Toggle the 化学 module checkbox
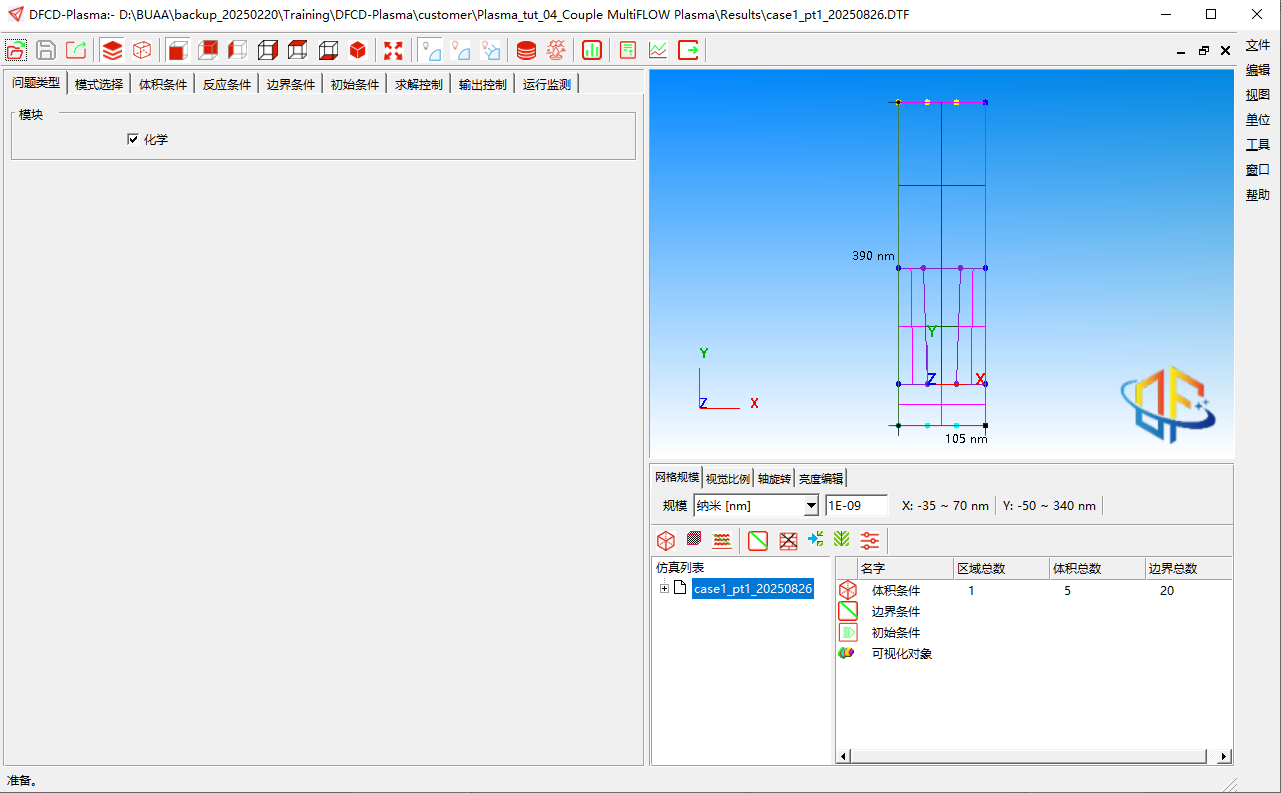This screenshot has width=1281, height=793. (x=133, y=139)
